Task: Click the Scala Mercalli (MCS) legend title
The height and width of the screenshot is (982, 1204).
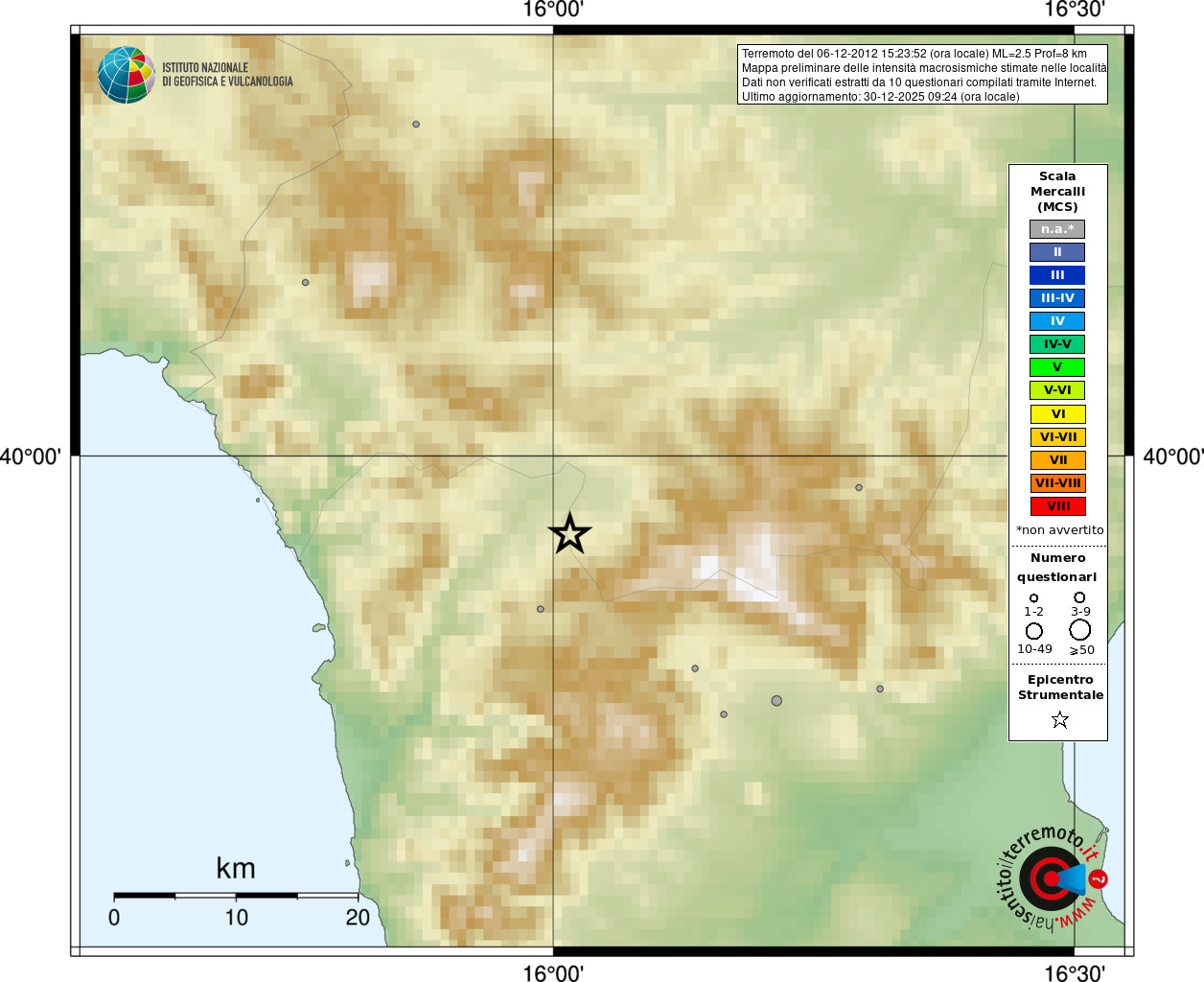Action: [1057, 192]
